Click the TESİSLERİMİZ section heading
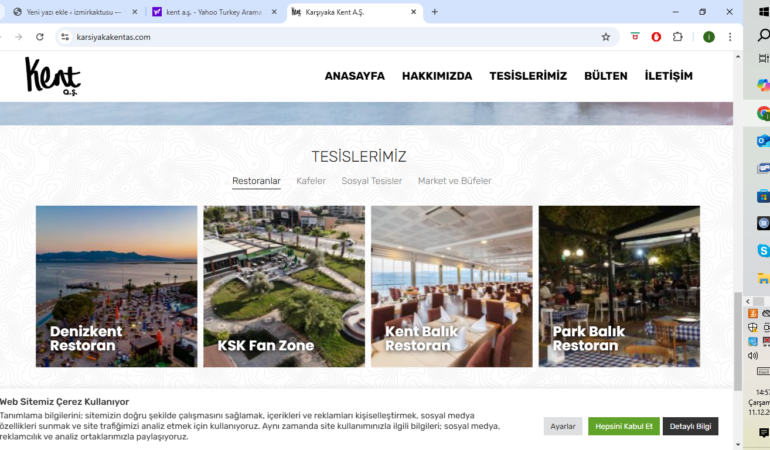This screenshot has width=770, height=450. [359, 157]
